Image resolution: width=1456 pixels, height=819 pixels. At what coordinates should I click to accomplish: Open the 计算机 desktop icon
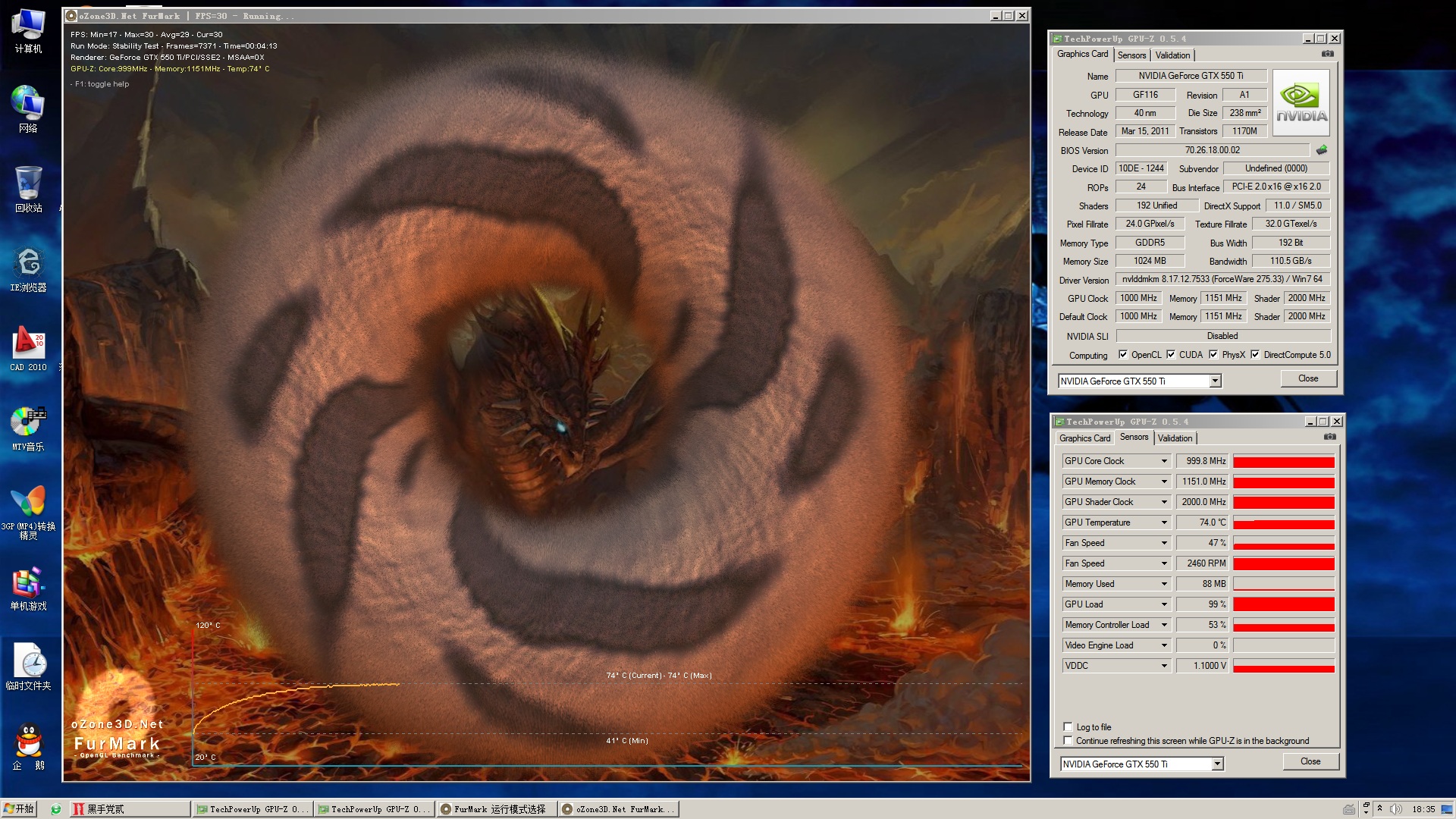point(29,31)
